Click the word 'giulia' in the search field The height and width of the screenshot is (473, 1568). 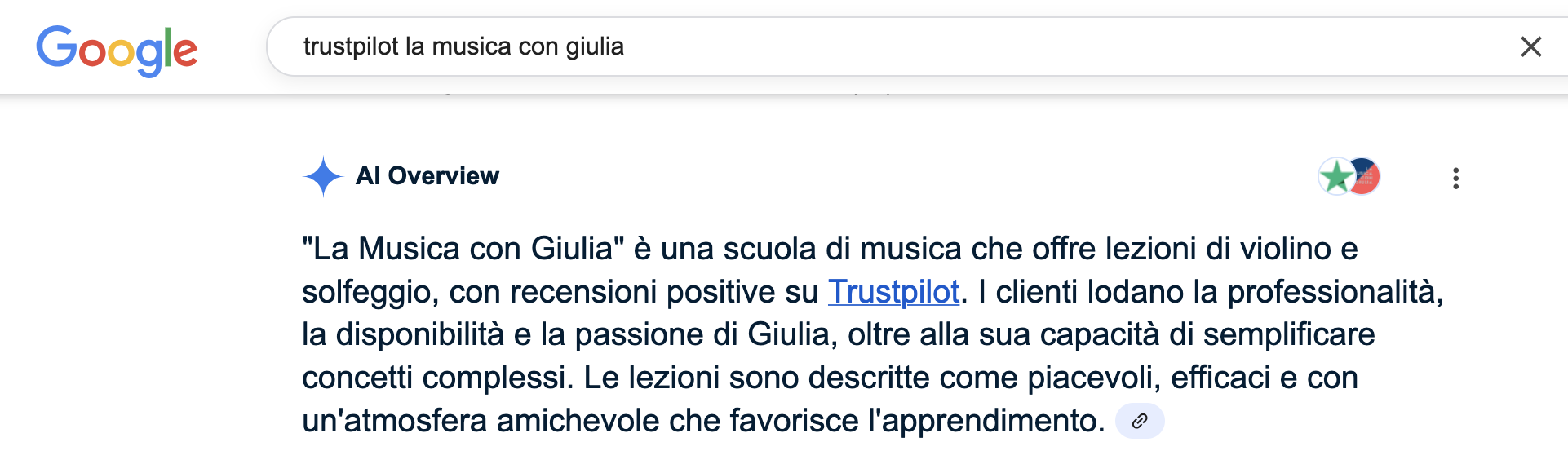(x=595, y=46)
